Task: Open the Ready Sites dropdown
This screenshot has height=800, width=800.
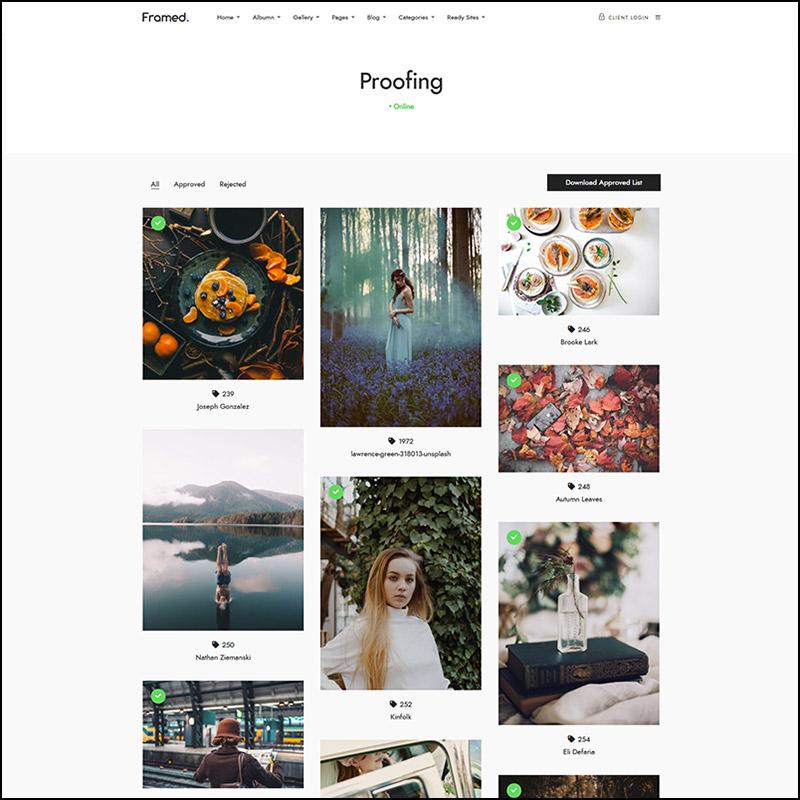Action: pos(466,17)
